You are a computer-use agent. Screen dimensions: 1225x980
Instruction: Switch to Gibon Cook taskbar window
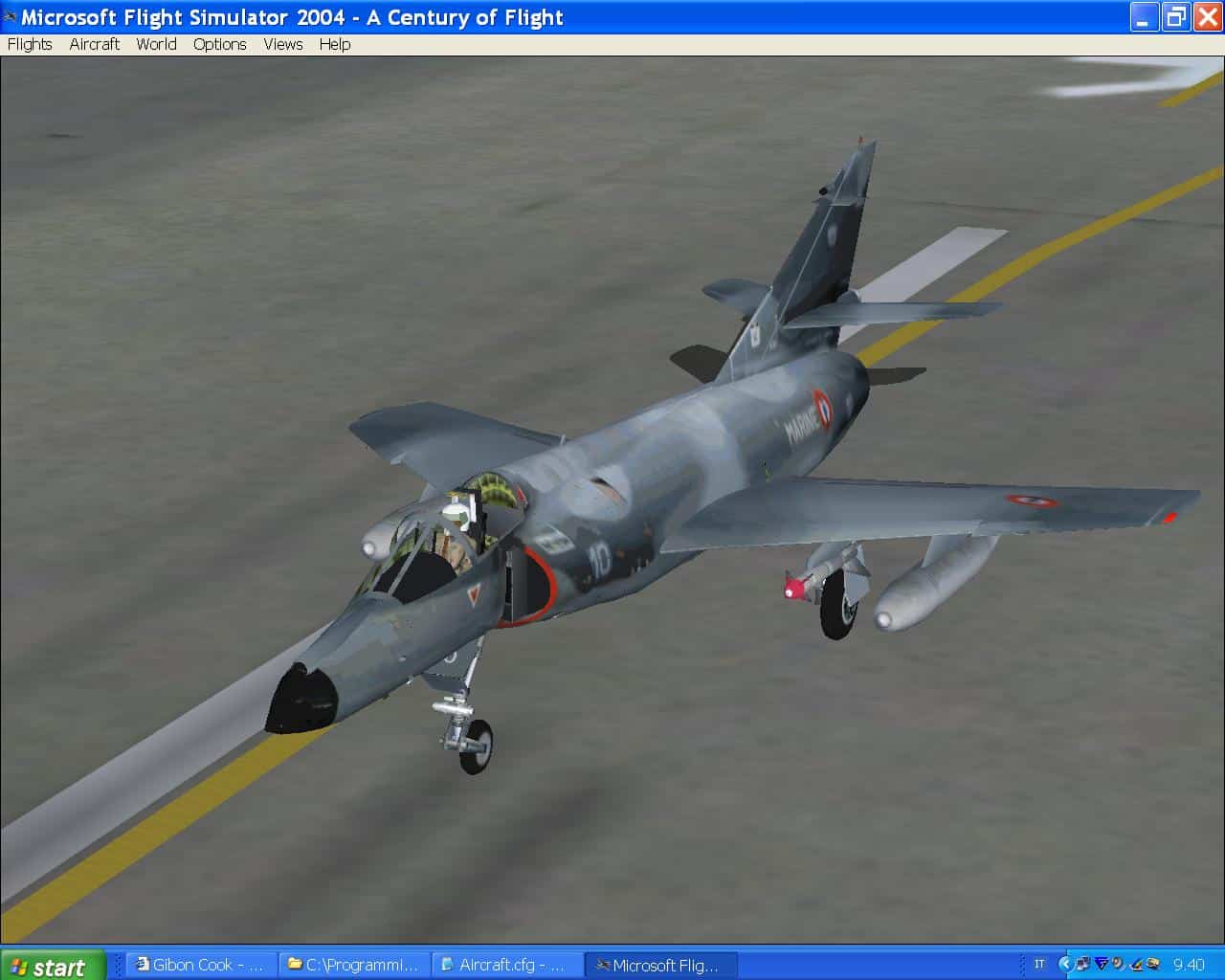[x=200, y=965]
